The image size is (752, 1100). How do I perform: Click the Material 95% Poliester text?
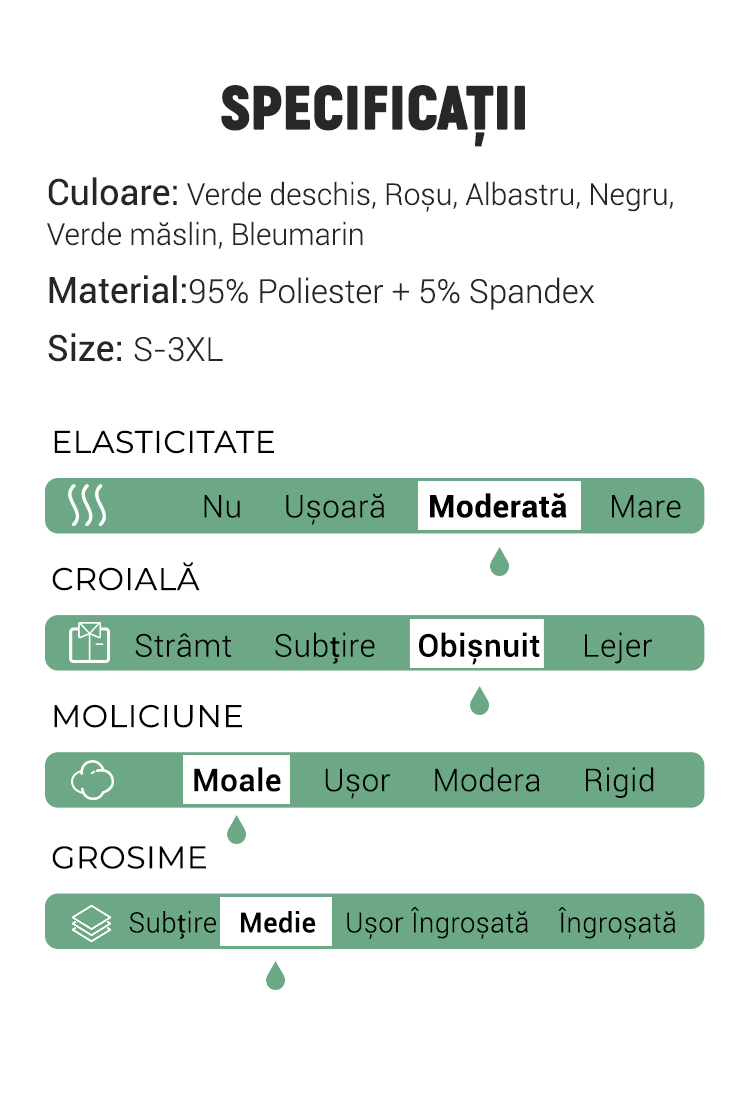tap(321, 291)
